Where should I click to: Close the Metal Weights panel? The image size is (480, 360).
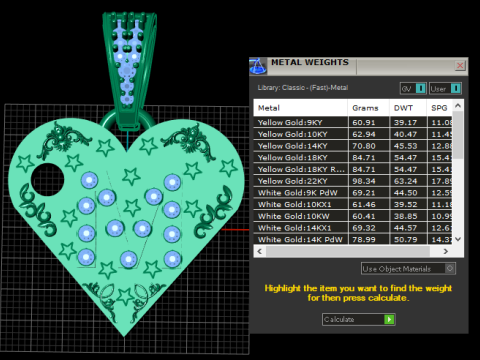[x=460, y=65]
